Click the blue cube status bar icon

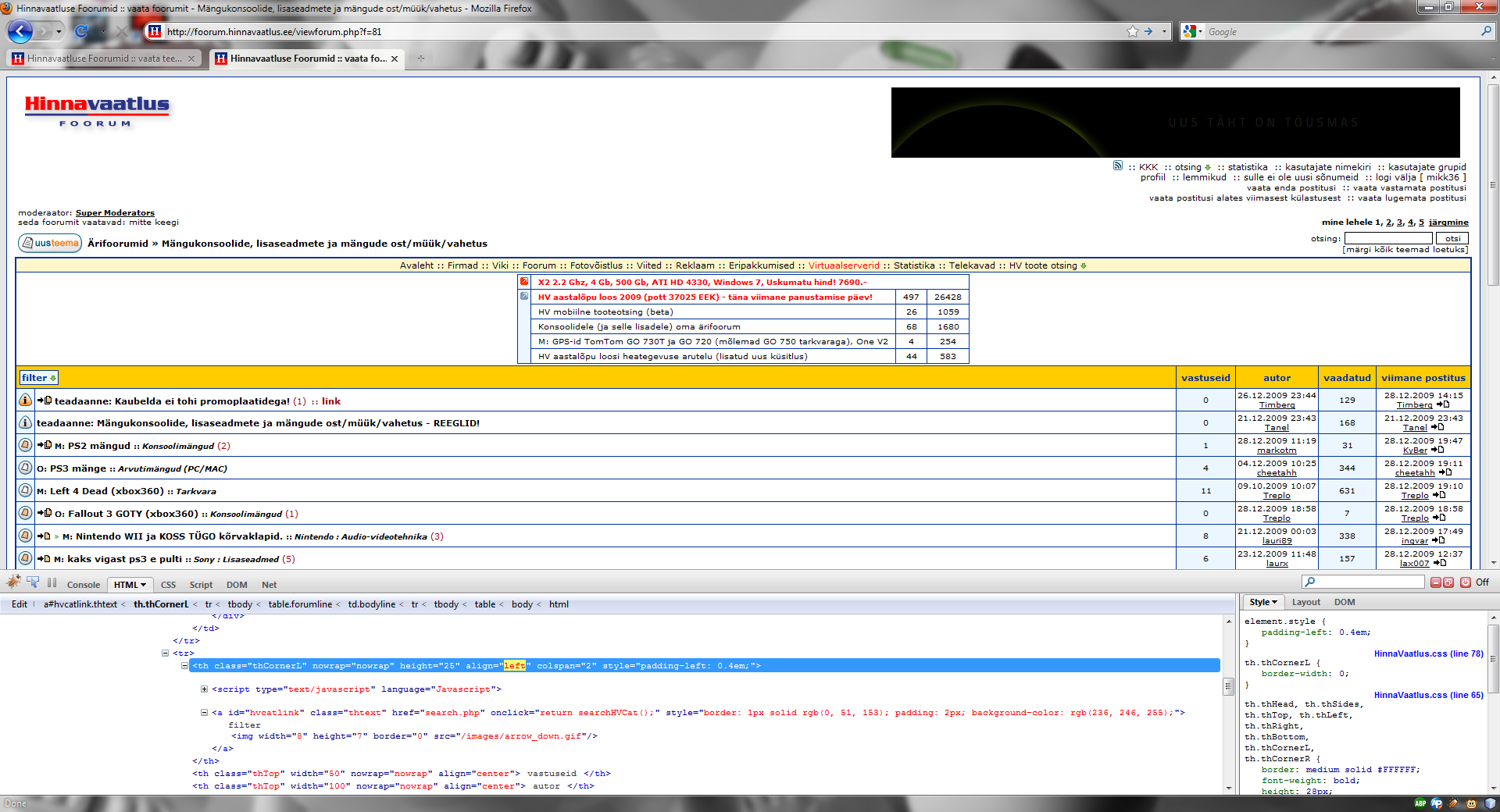coord(1489,803)
